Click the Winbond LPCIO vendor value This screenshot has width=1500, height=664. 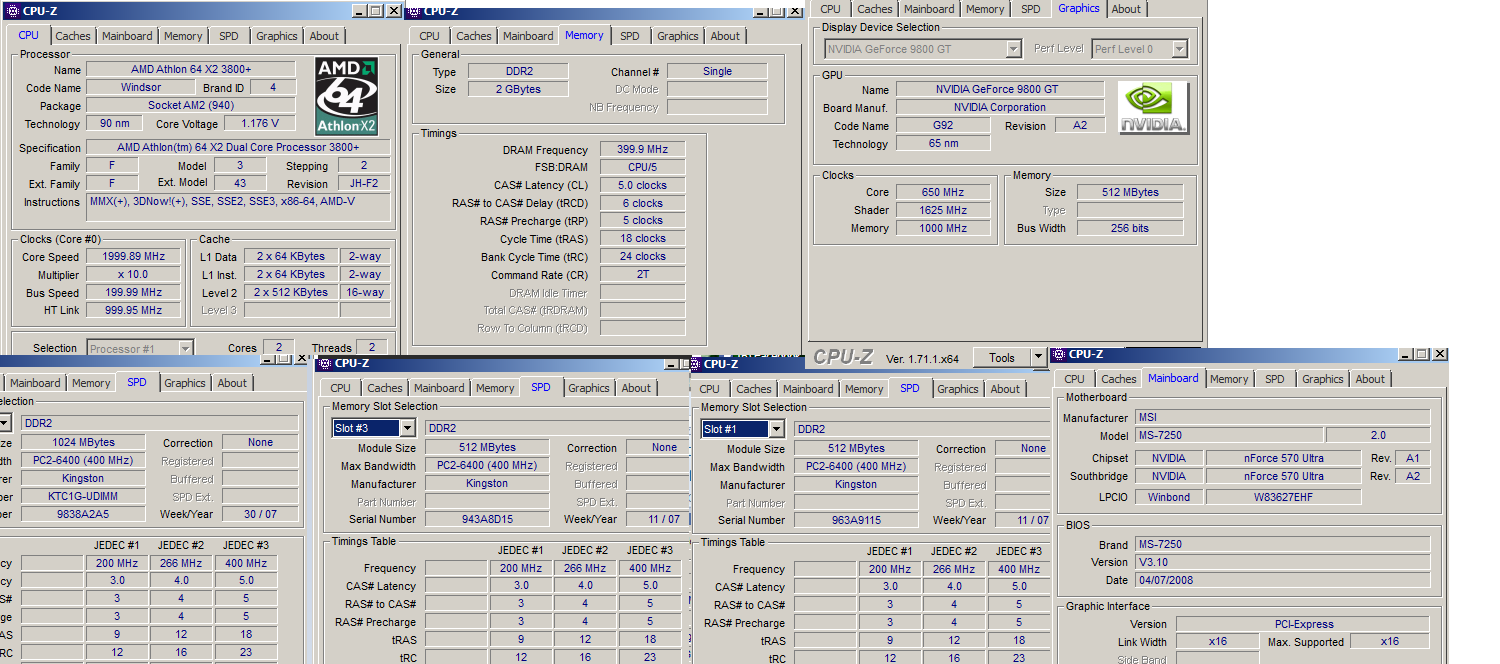pyautogui.click(x=1168, y=497)
